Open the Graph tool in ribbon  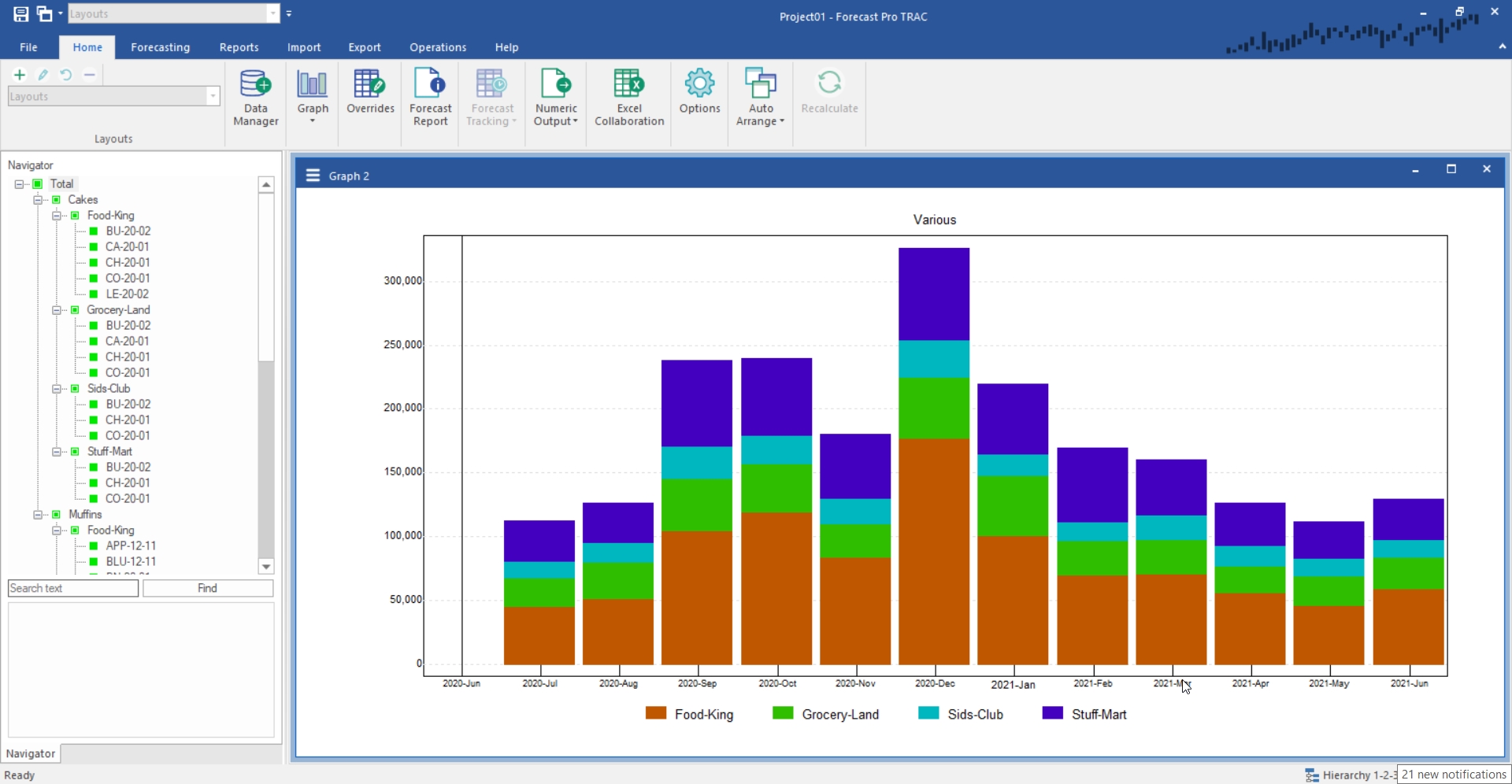[x=313, y=98]
